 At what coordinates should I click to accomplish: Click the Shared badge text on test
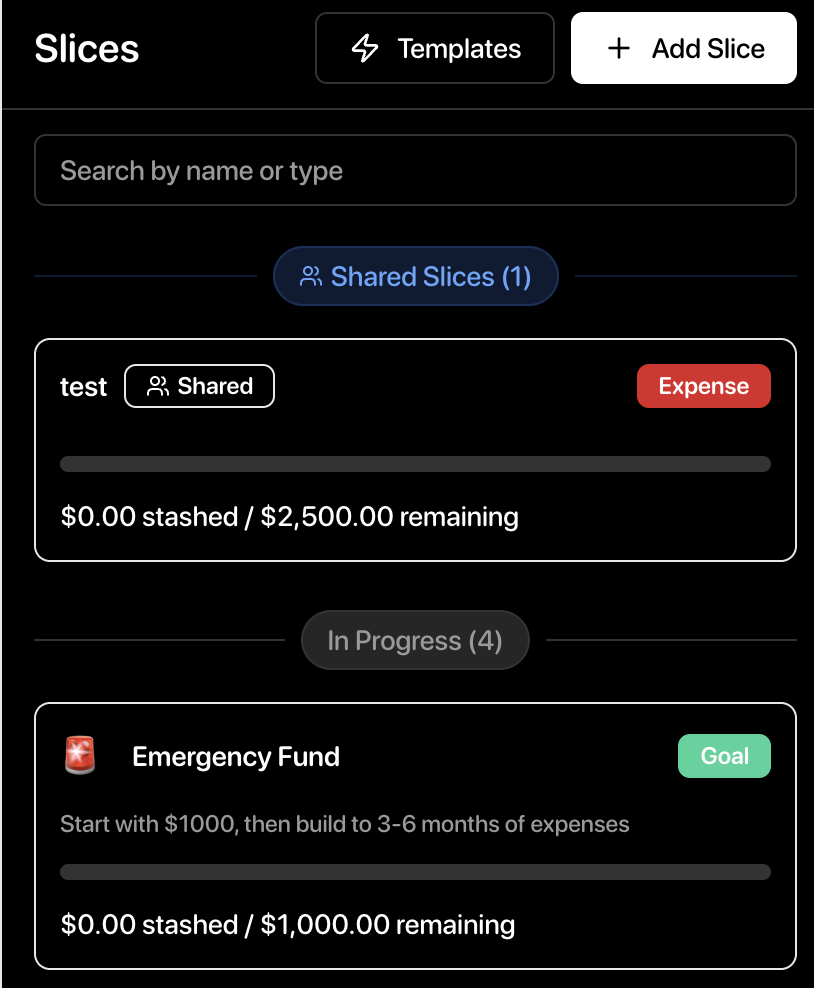coord(215,387)
